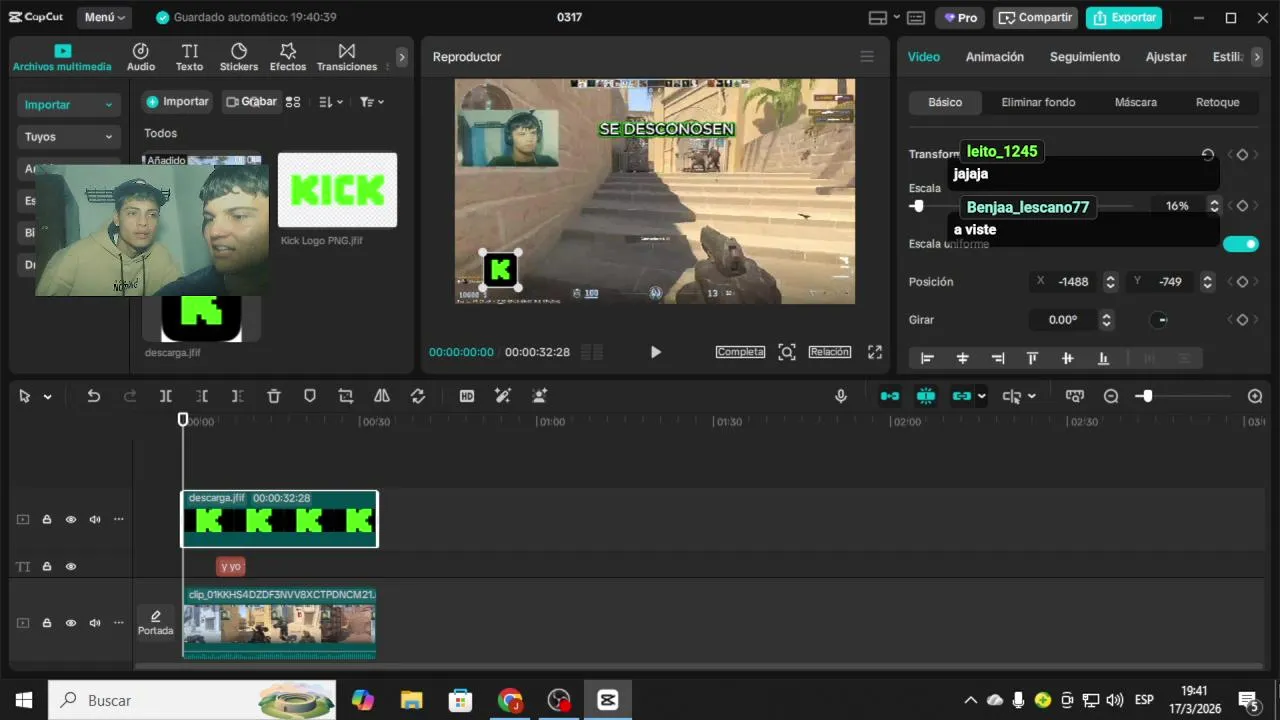Open the Transiciones panel
This screenshot has height=720, width=1280.
click(x=347, y=57)
